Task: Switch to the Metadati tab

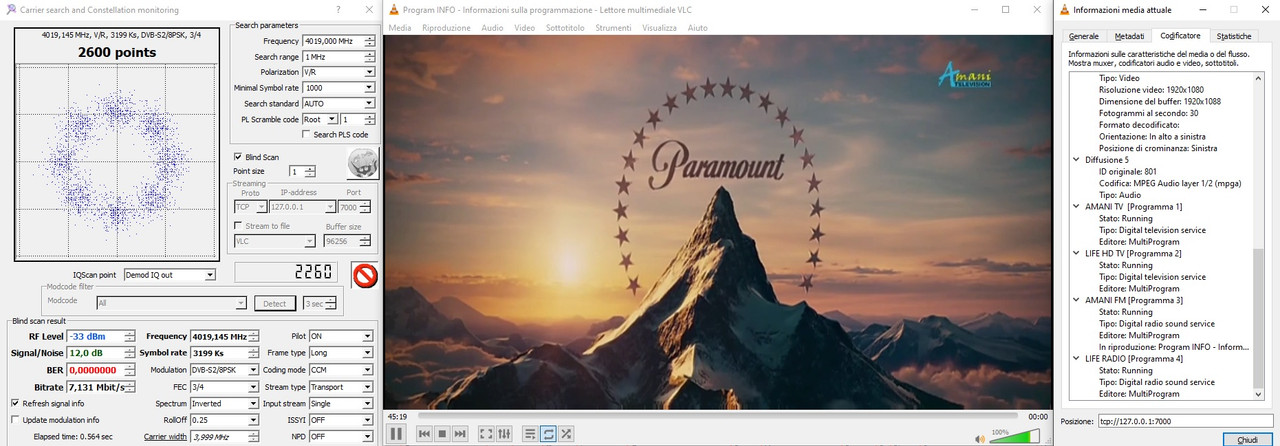Action: click(x=1129, y=36)
